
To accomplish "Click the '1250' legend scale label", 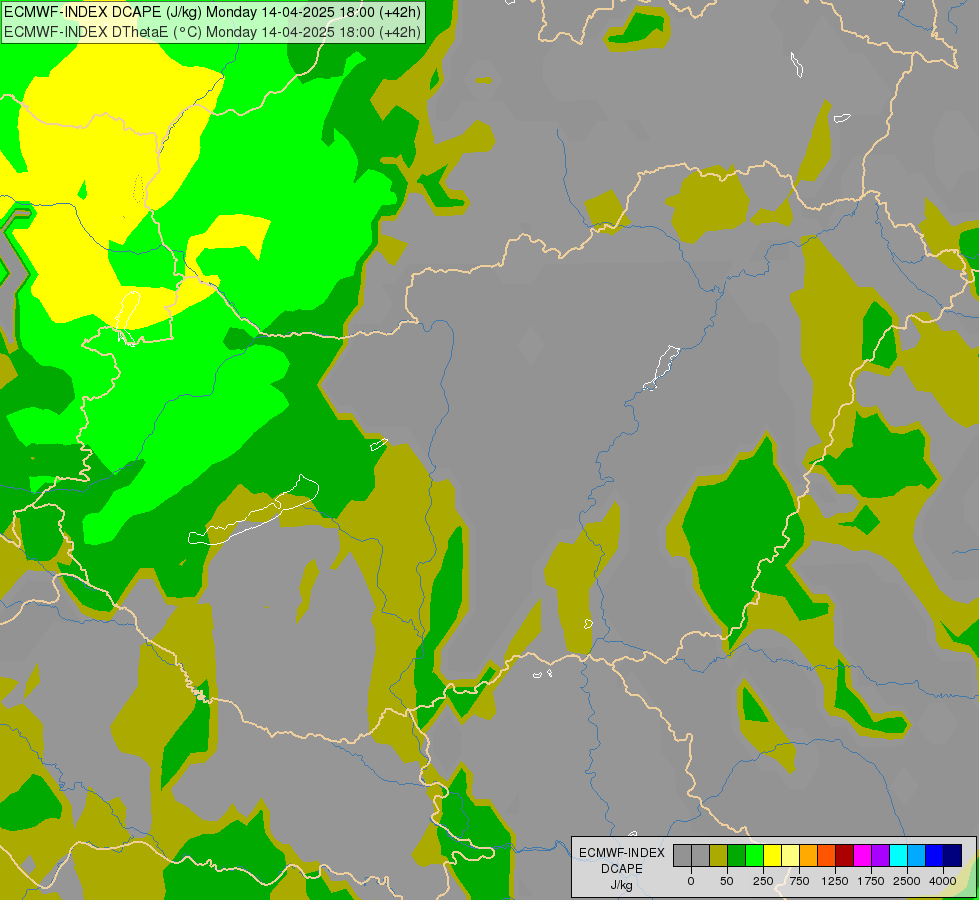I will click(x=835, y=881).
